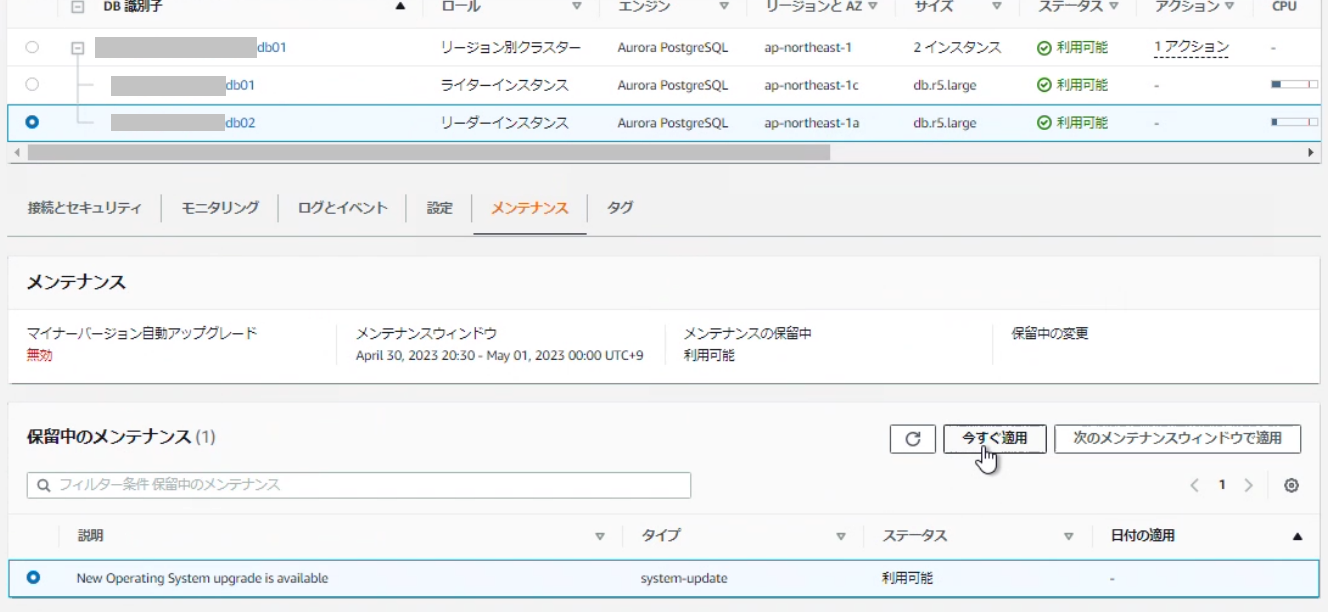Sort by エンジン column
1328x612 pixels.
724,7
